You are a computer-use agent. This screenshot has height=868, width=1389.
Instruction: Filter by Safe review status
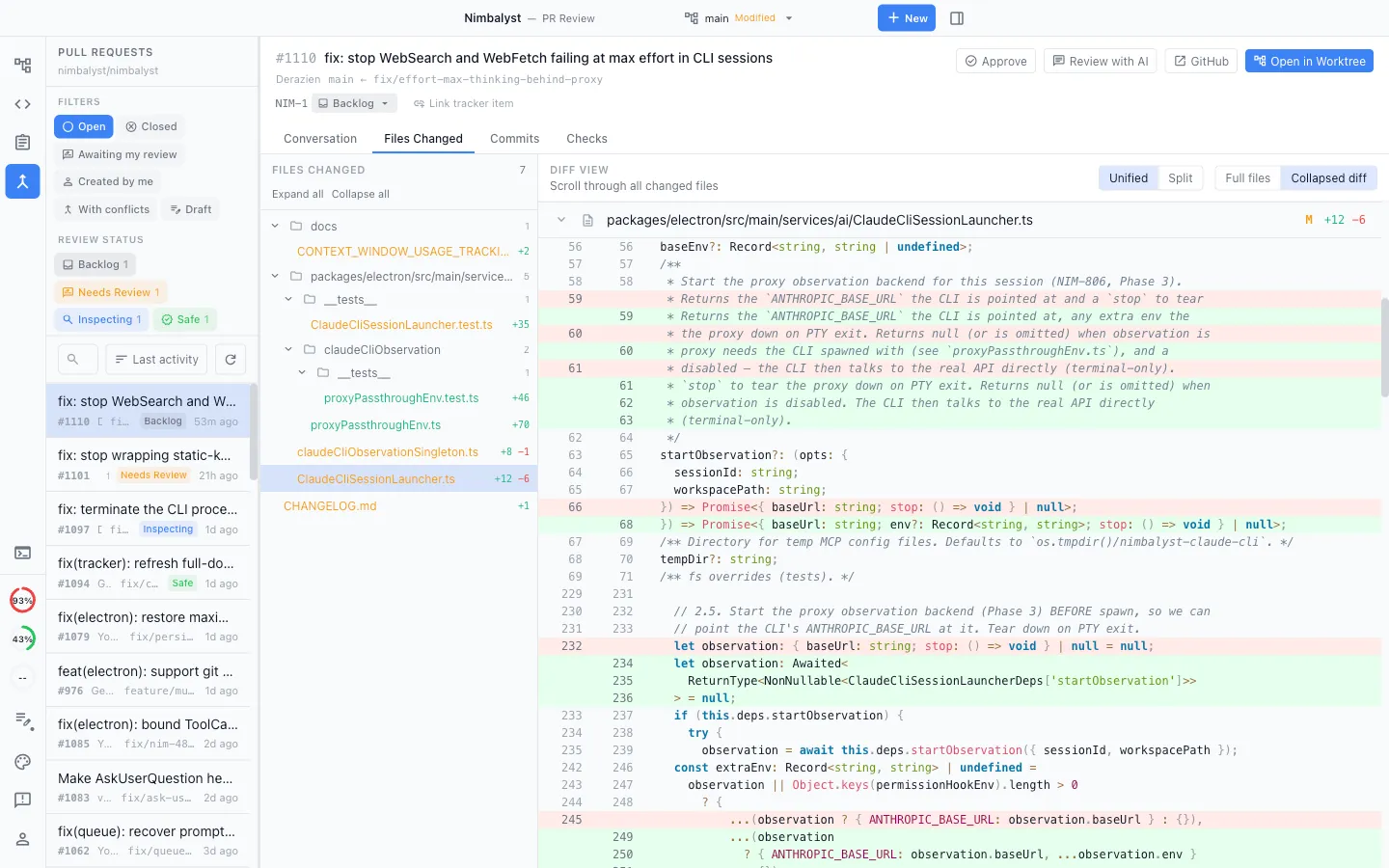click(x=185, y=319)
